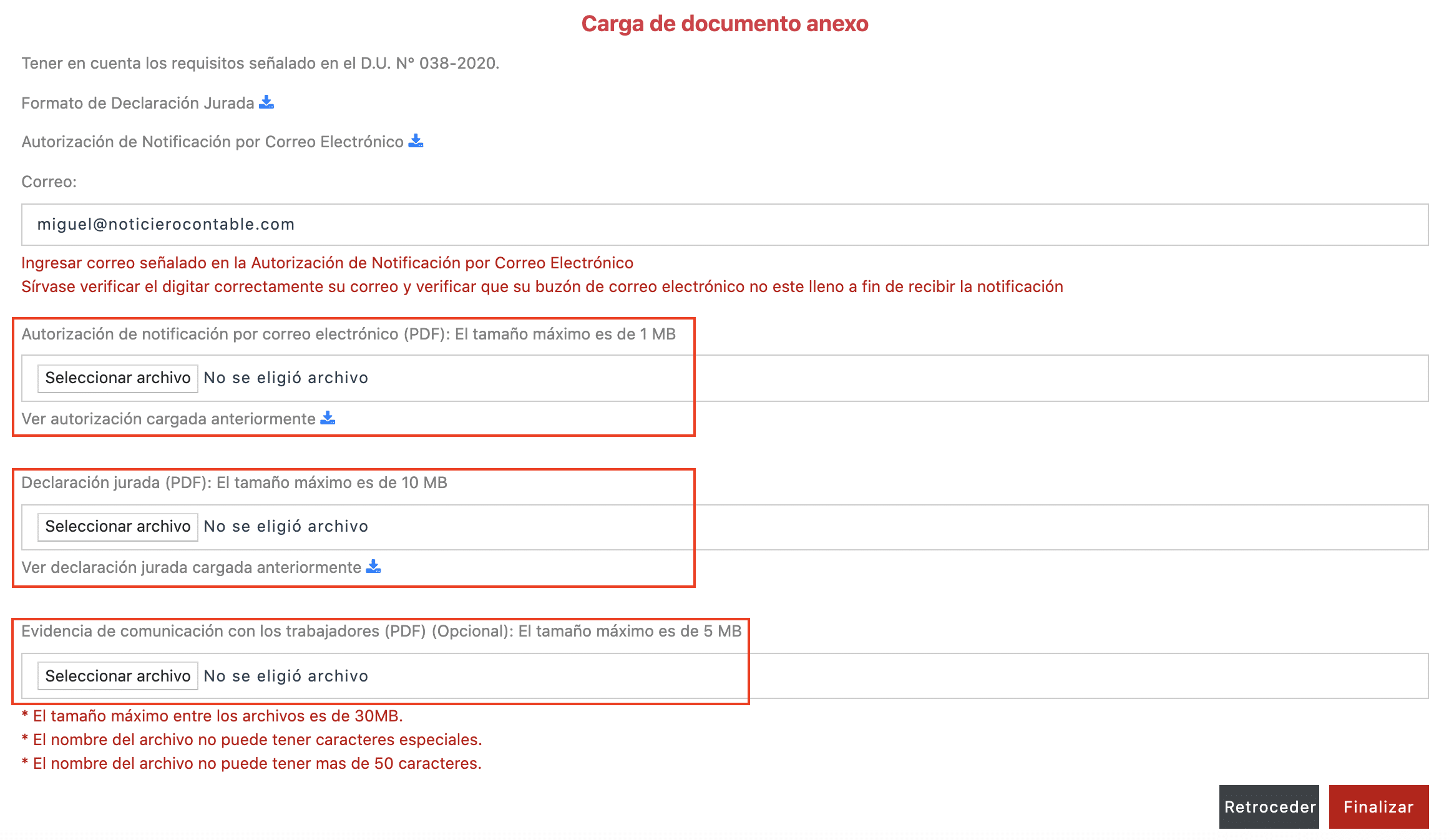The image size is (1449, 840).
Task: Click Ver declaración jurada cargada anteriormente text
Action: [191, 567]
